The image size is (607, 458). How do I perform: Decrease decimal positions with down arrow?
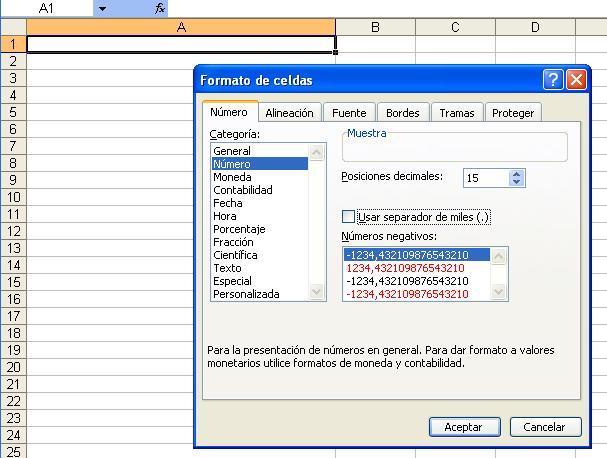(516, 183)
